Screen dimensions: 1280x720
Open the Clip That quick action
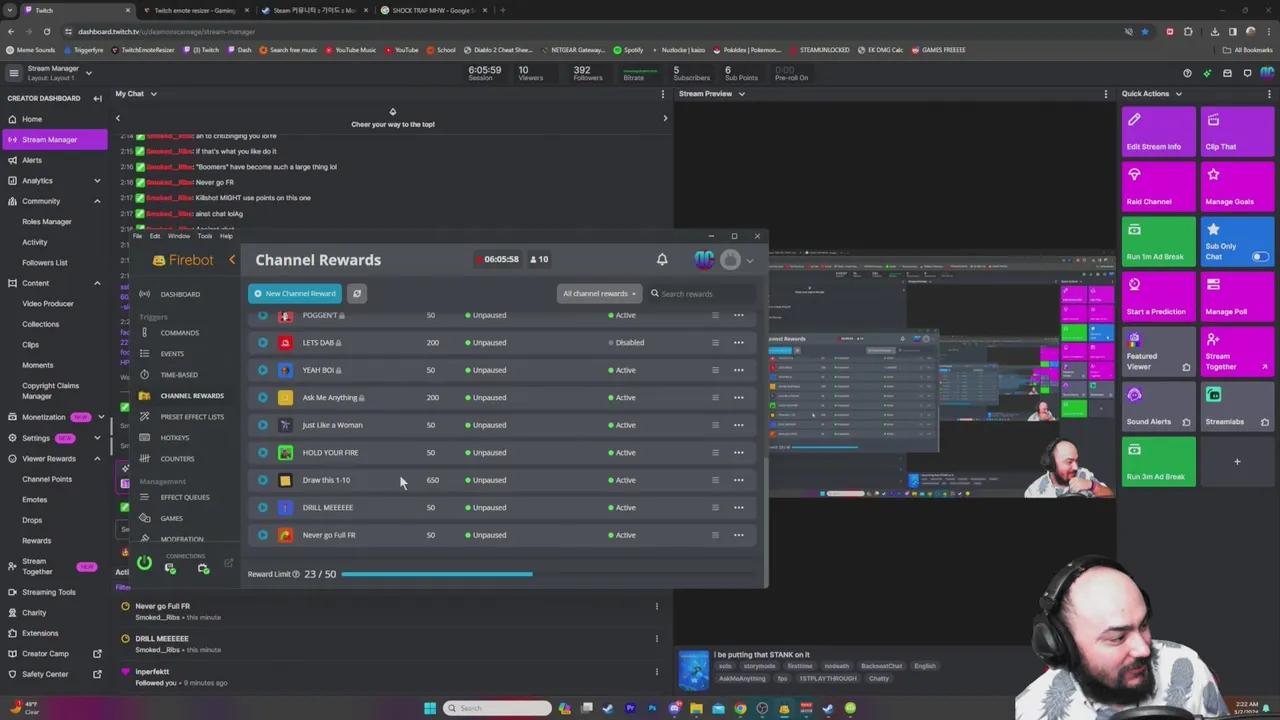pyautogui.click(x=1236, y=133)
